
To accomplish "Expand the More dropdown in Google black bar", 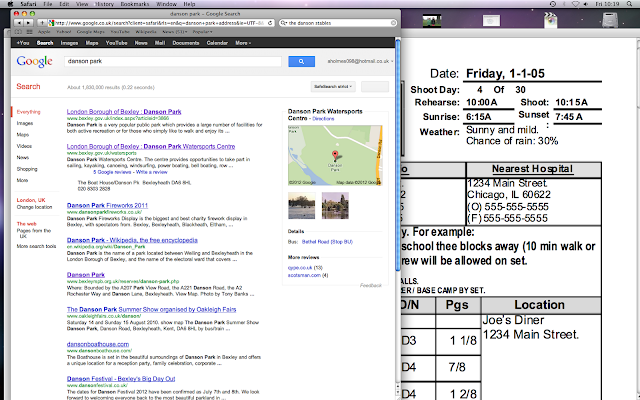I will pos(243,43).
